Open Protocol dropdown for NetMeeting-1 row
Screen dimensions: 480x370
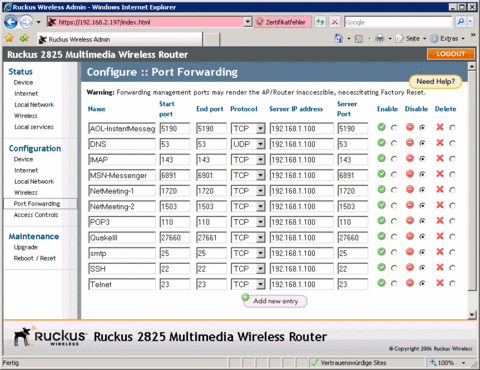coord(260,191)
